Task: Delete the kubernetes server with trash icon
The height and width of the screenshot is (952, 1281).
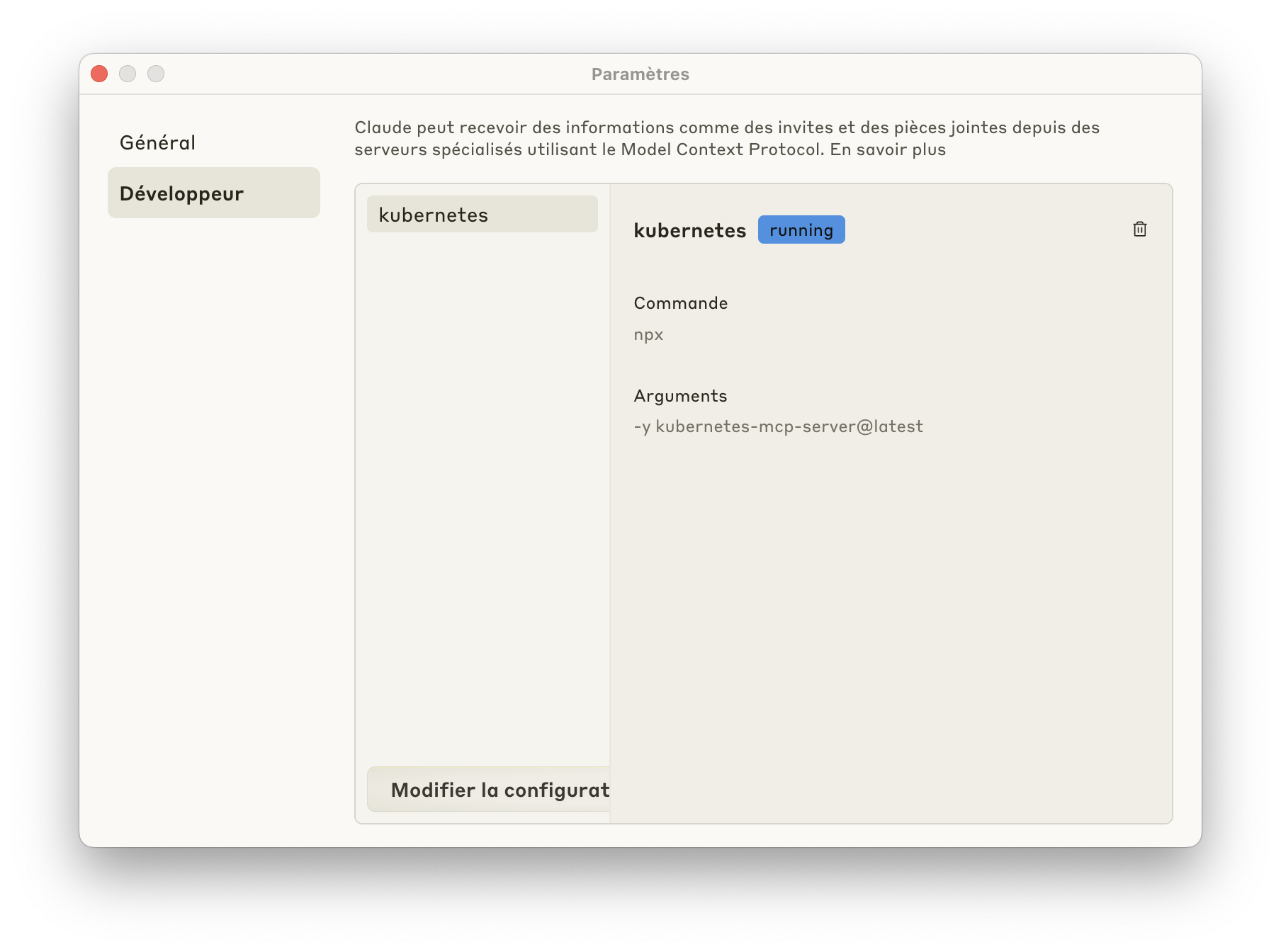Action: (x=1139, y=229)
